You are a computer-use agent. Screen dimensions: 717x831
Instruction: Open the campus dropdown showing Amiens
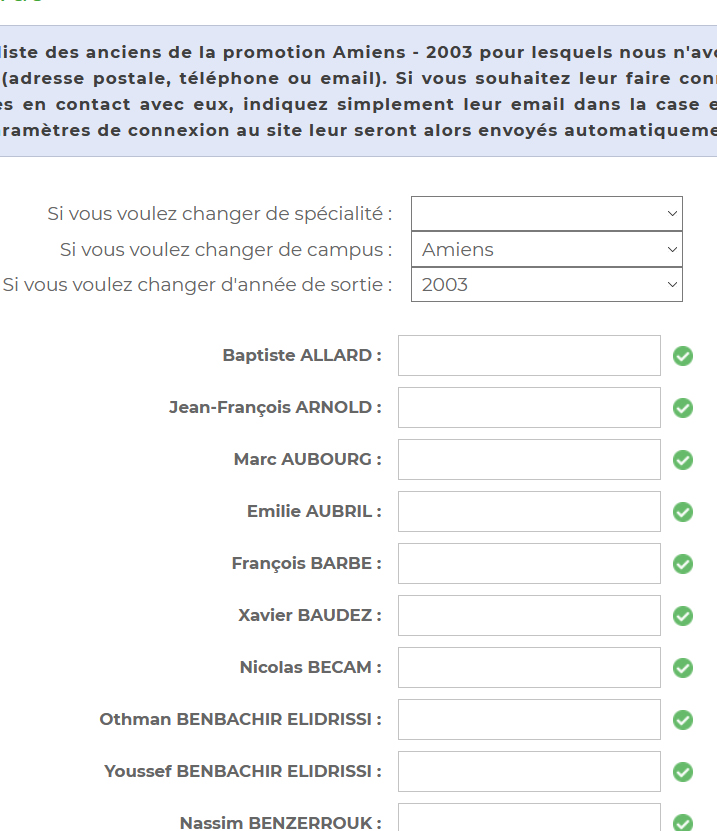click(x=546, y=250)
